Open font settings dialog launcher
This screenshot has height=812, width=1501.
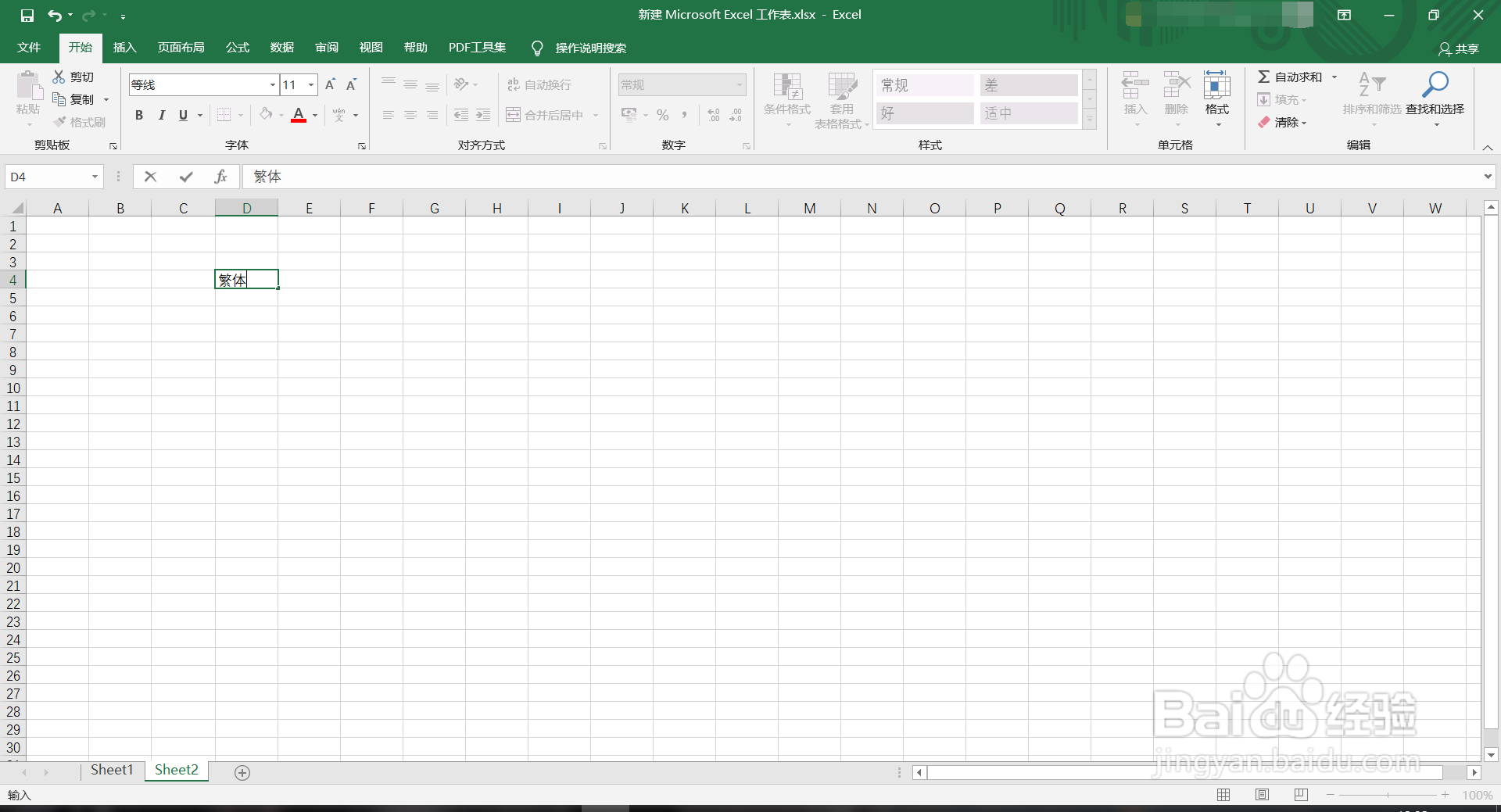pyautogui.click(x=362, y=146)
